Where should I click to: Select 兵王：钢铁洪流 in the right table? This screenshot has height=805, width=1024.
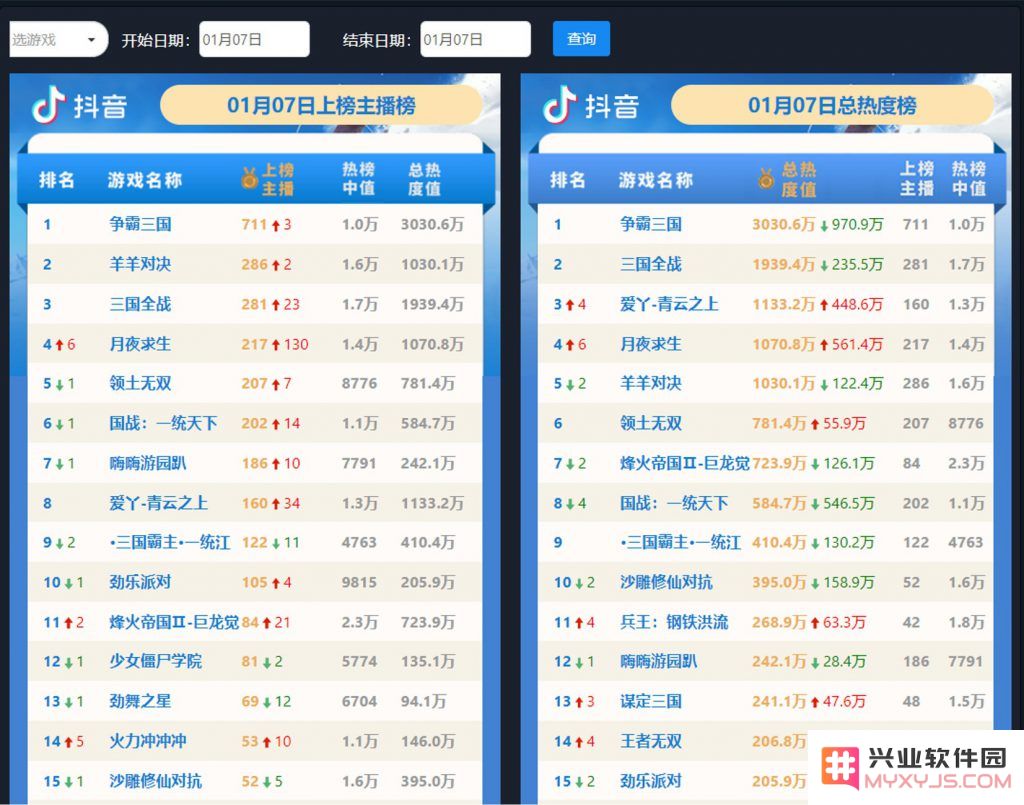[x=674, y=622]
